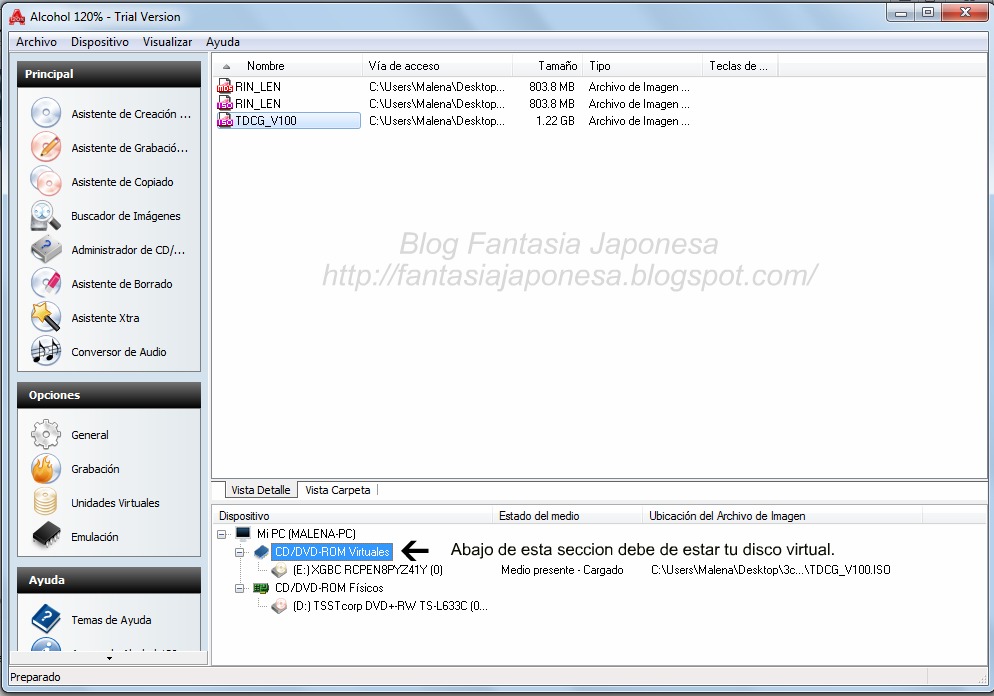Select the RIN_LEN MDS file icon
Viewport: 994px width, 696px height.
(225, 87)
